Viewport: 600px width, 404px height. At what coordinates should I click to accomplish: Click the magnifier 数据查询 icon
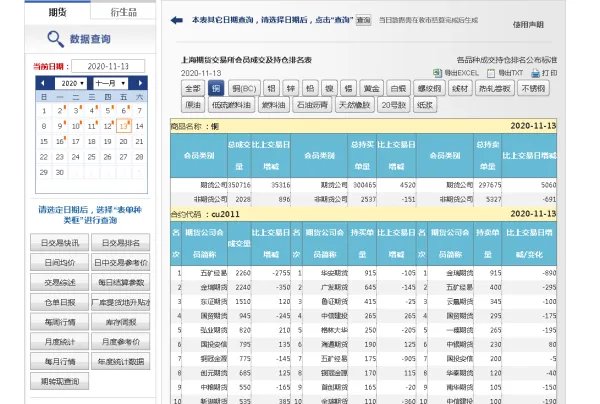coord(55,39)
